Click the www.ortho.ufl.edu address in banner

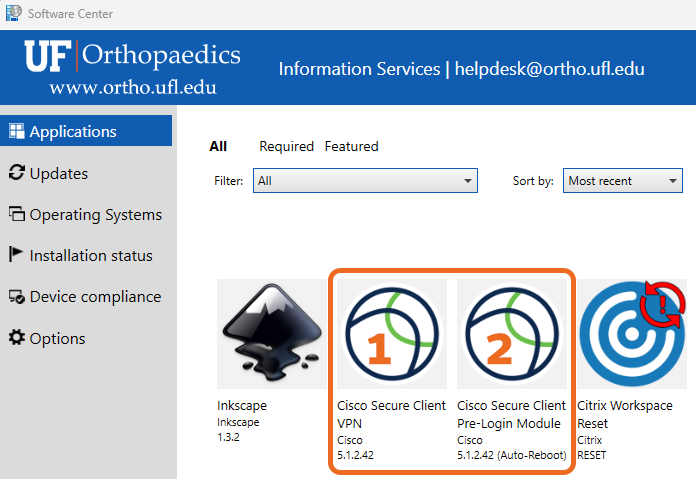point(133,87)
